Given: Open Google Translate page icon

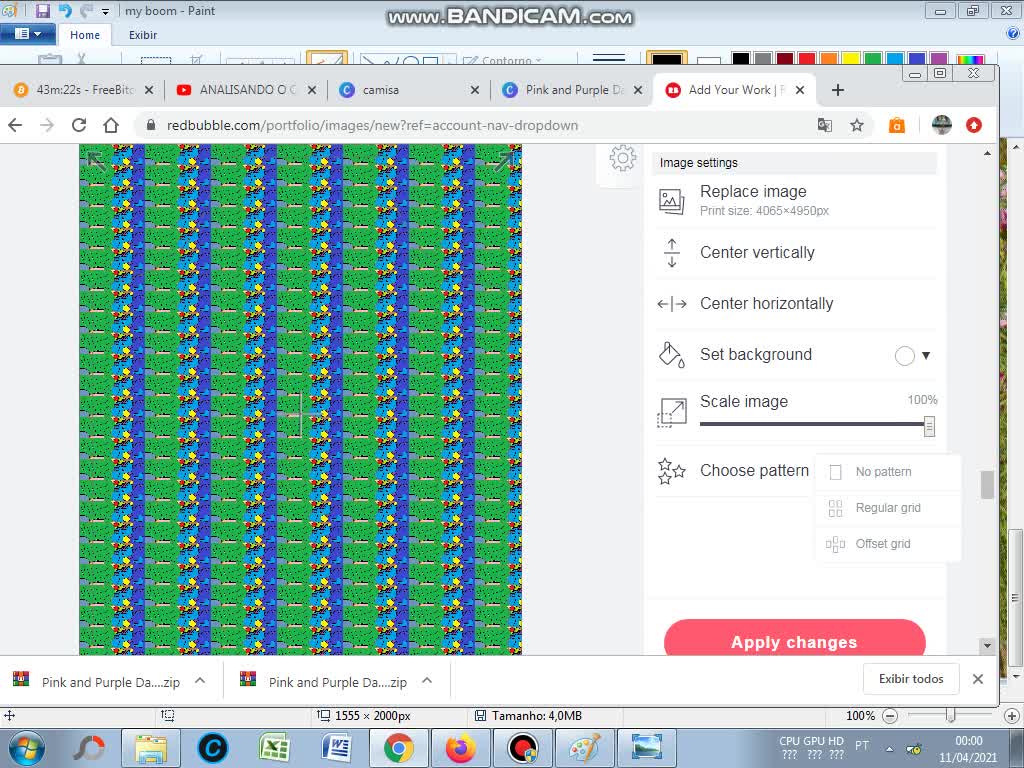Looking at the screenshot, I should coord(825,125).
